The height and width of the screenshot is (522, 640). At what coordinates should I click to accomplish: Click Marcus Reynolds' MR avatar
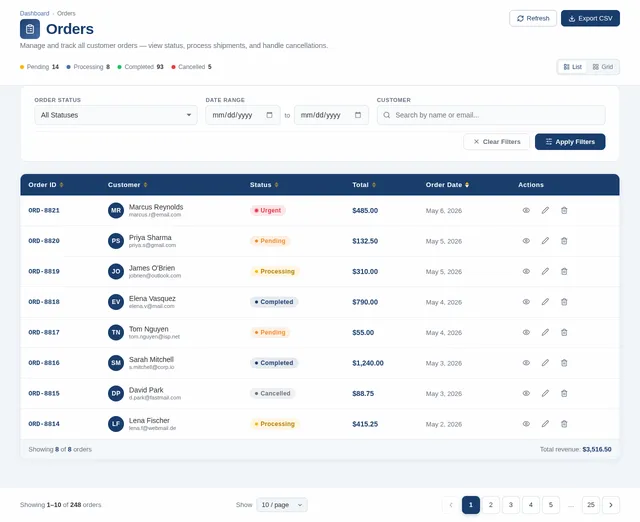[116, 211]
